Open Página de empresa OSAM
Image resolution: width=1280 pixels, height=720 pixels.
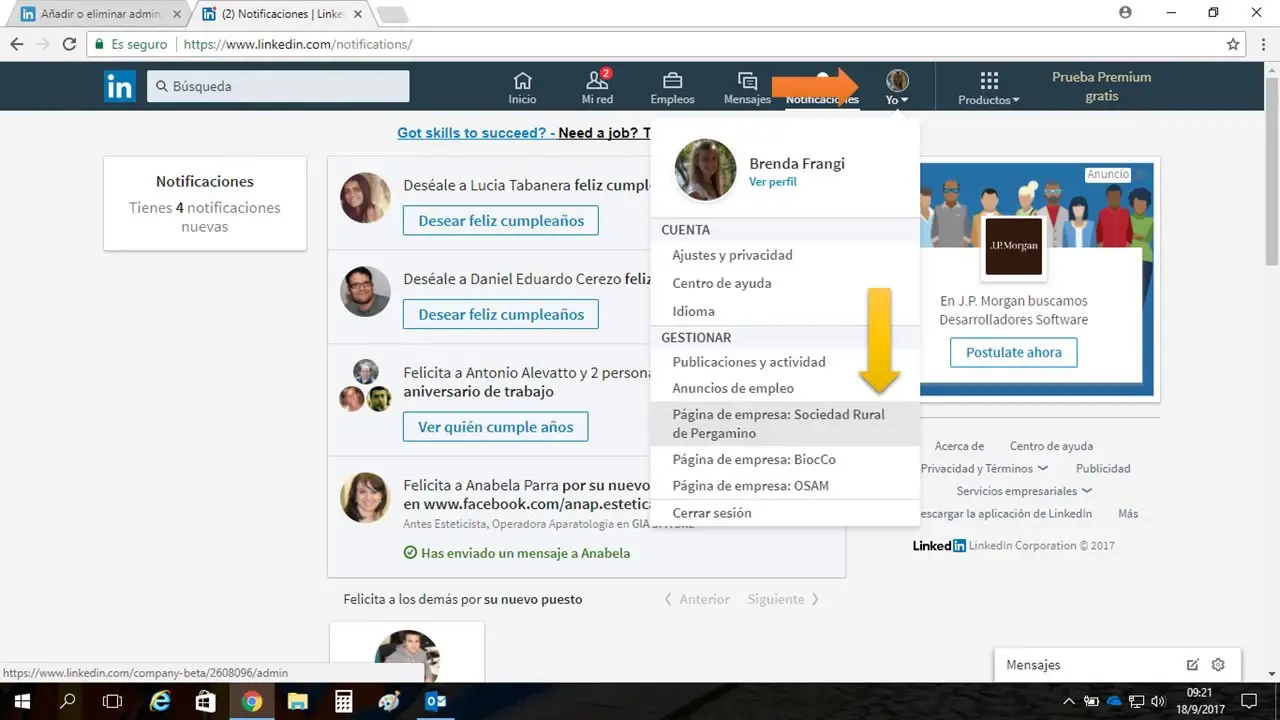coord(750,486)
